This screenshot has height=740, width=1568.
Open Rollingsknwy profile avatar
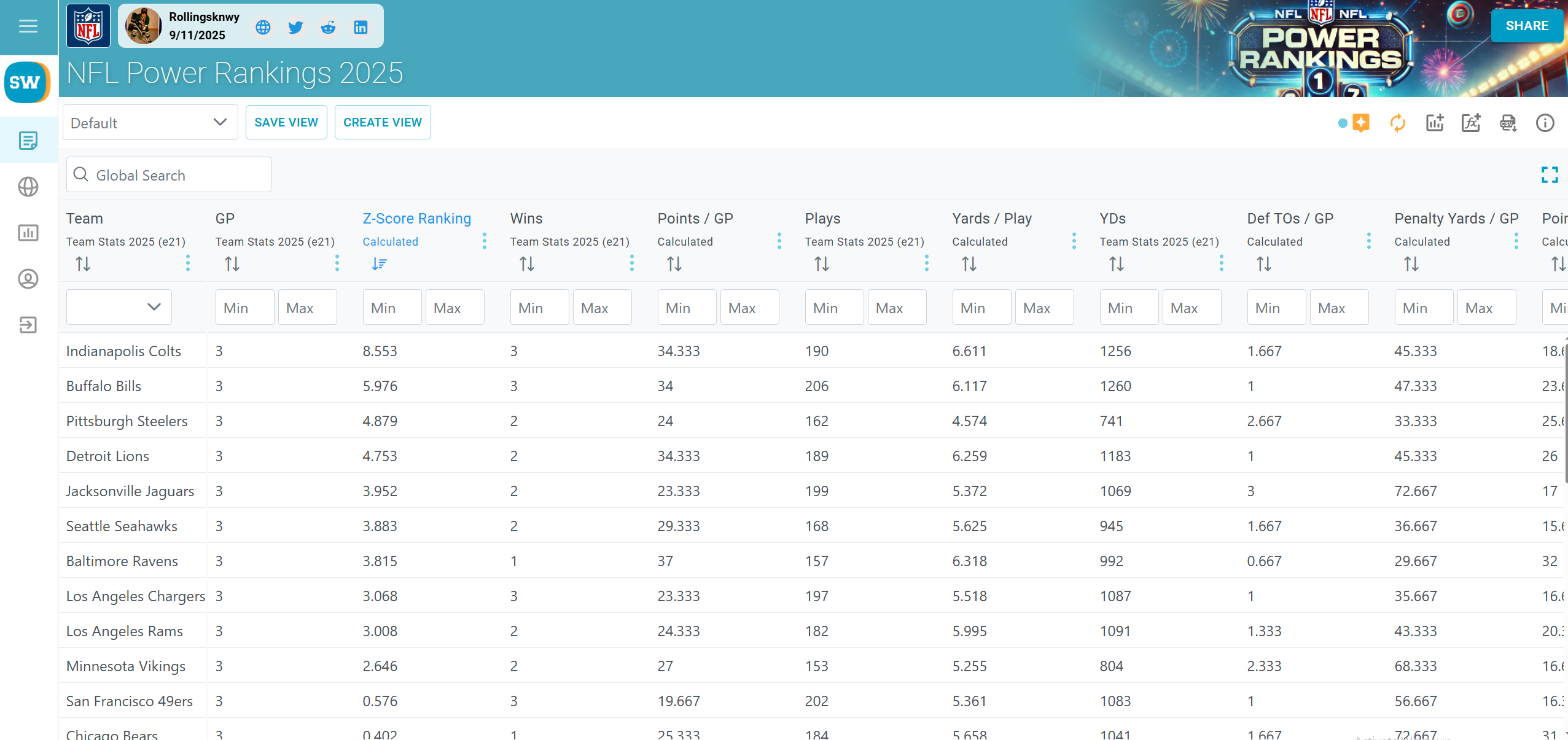click(x=143, y=26)
